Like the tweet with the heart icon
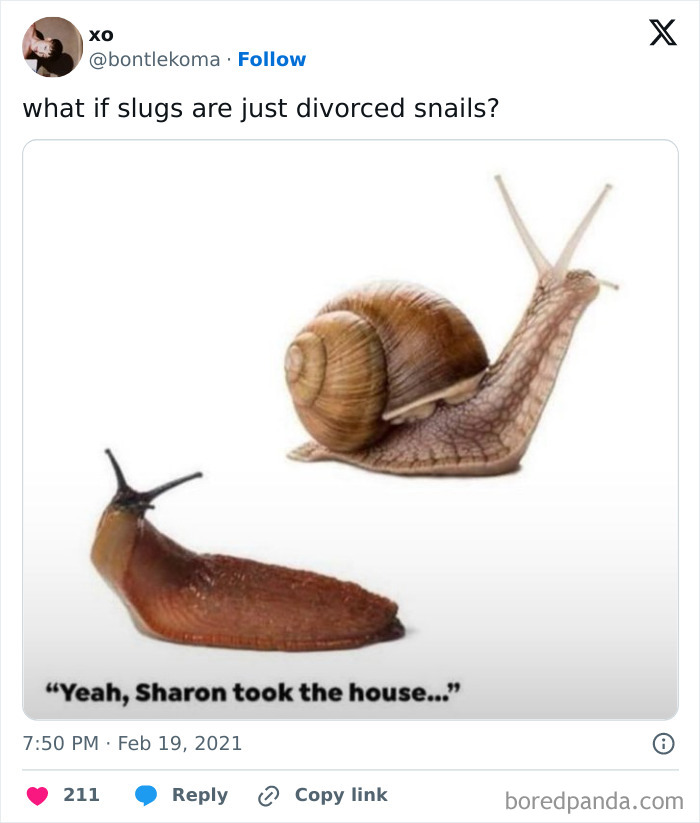This screenshot has width=700, height=823. [x=37, y=795]
